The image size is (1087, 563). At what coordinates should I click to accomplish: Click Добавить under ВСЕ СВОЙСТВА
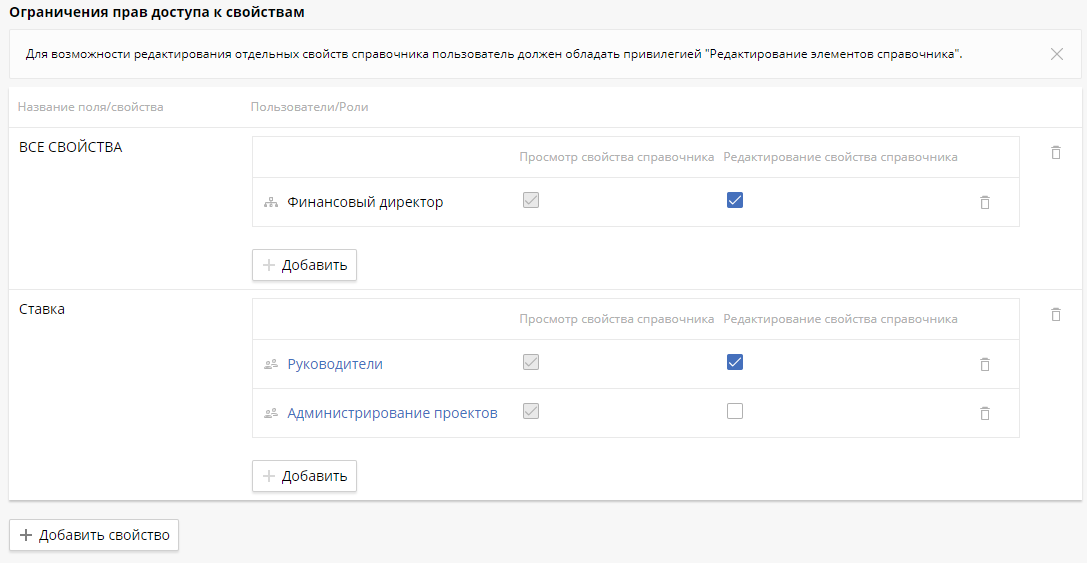click(x=304, y=265)
